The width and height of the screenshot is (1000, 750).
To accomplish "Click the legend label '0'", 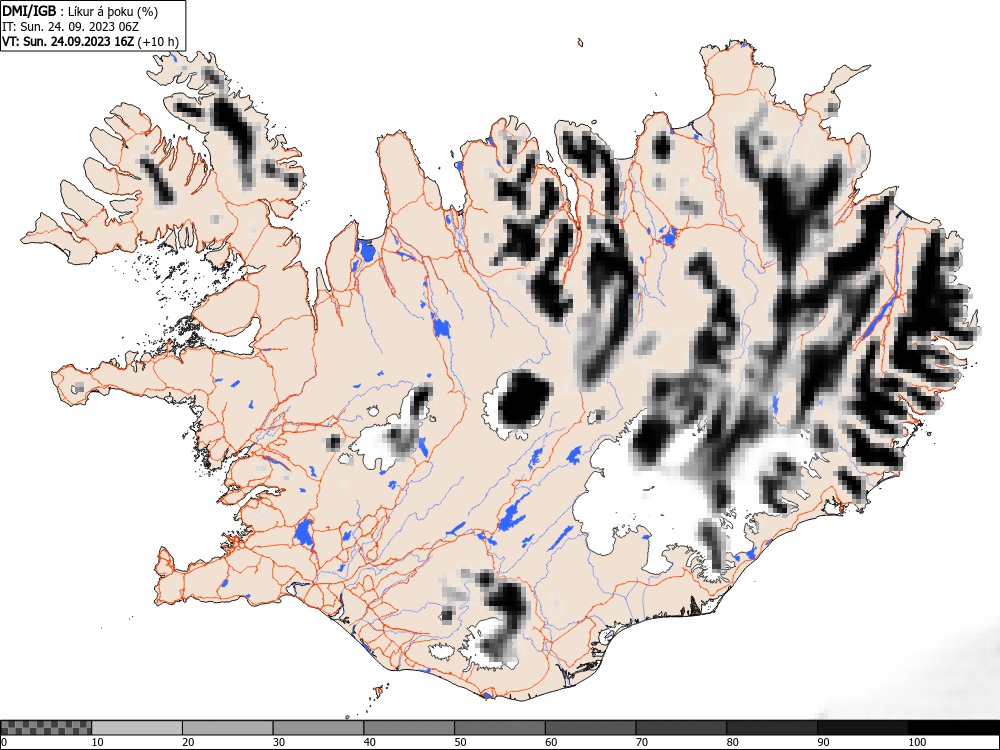I will pyautogui.click(x=4, y=742).
